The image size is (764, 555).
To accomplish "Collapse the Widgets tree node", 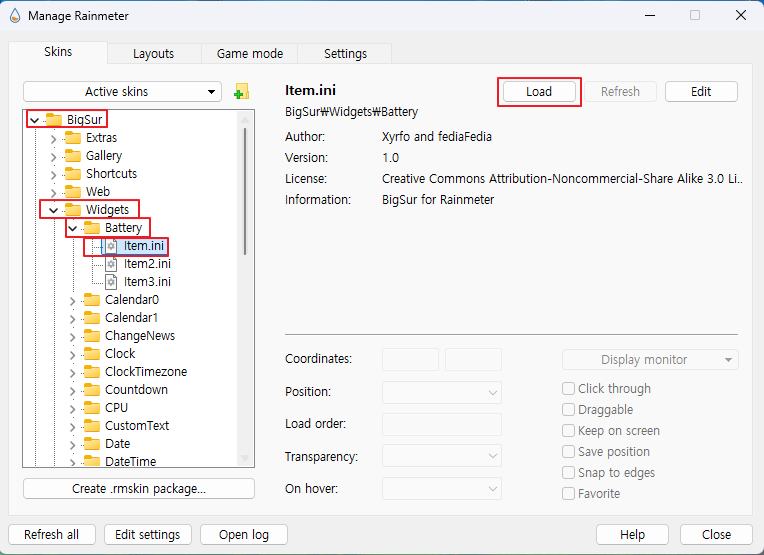I will click(54, 210).
